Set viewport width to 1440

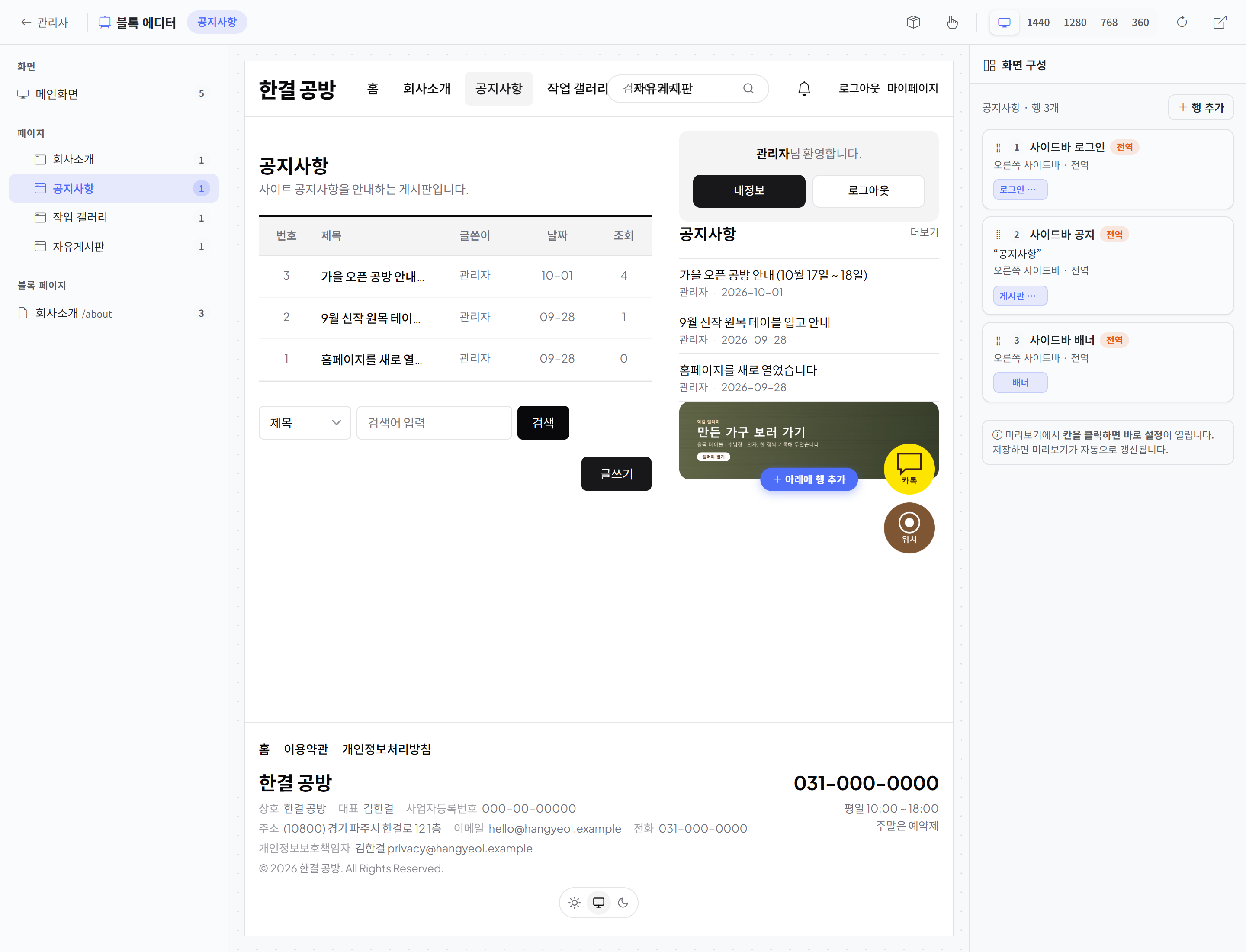(1037, 22)
